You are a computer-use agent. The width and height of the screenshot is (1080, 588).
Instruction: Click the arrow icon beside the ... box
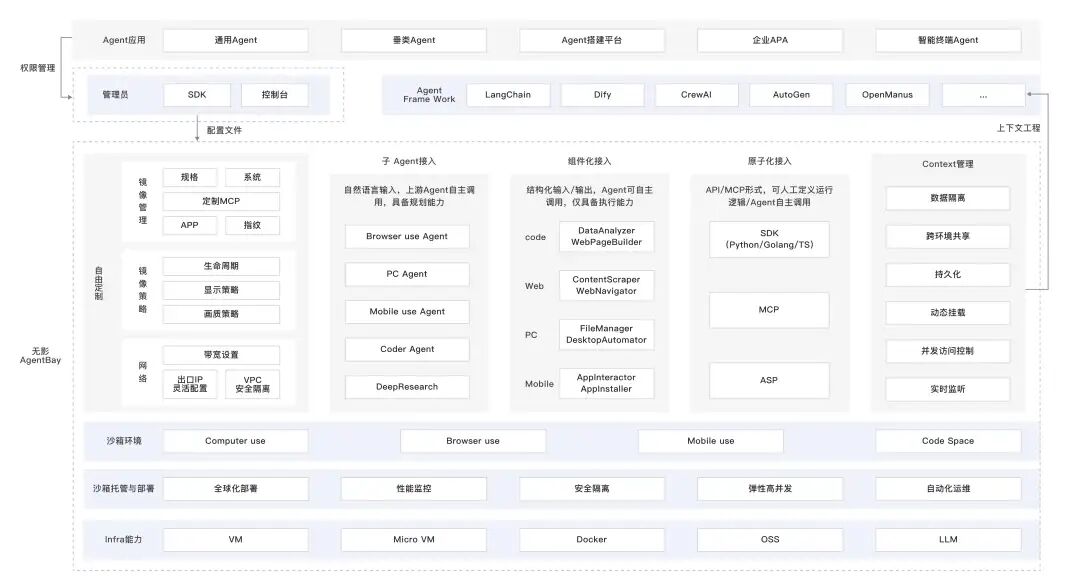click(x=1029, y=94)
